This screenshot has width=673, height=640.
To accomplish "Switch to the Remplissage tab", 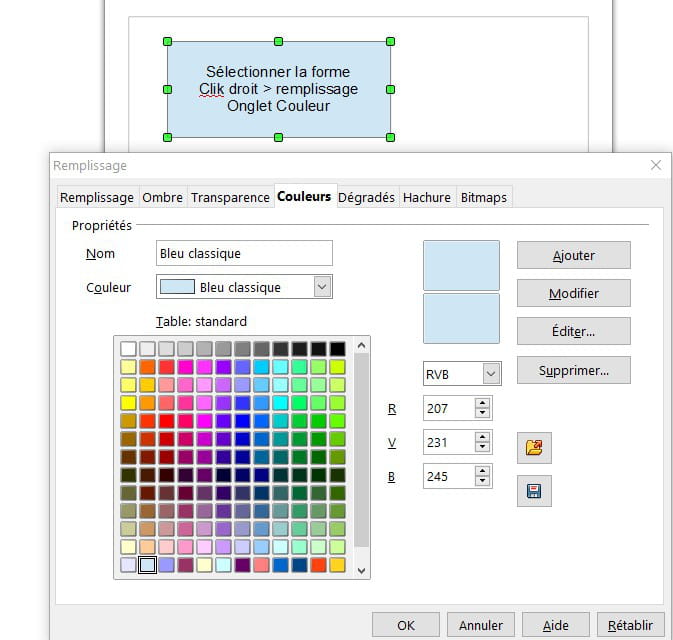I will [97, 197].
